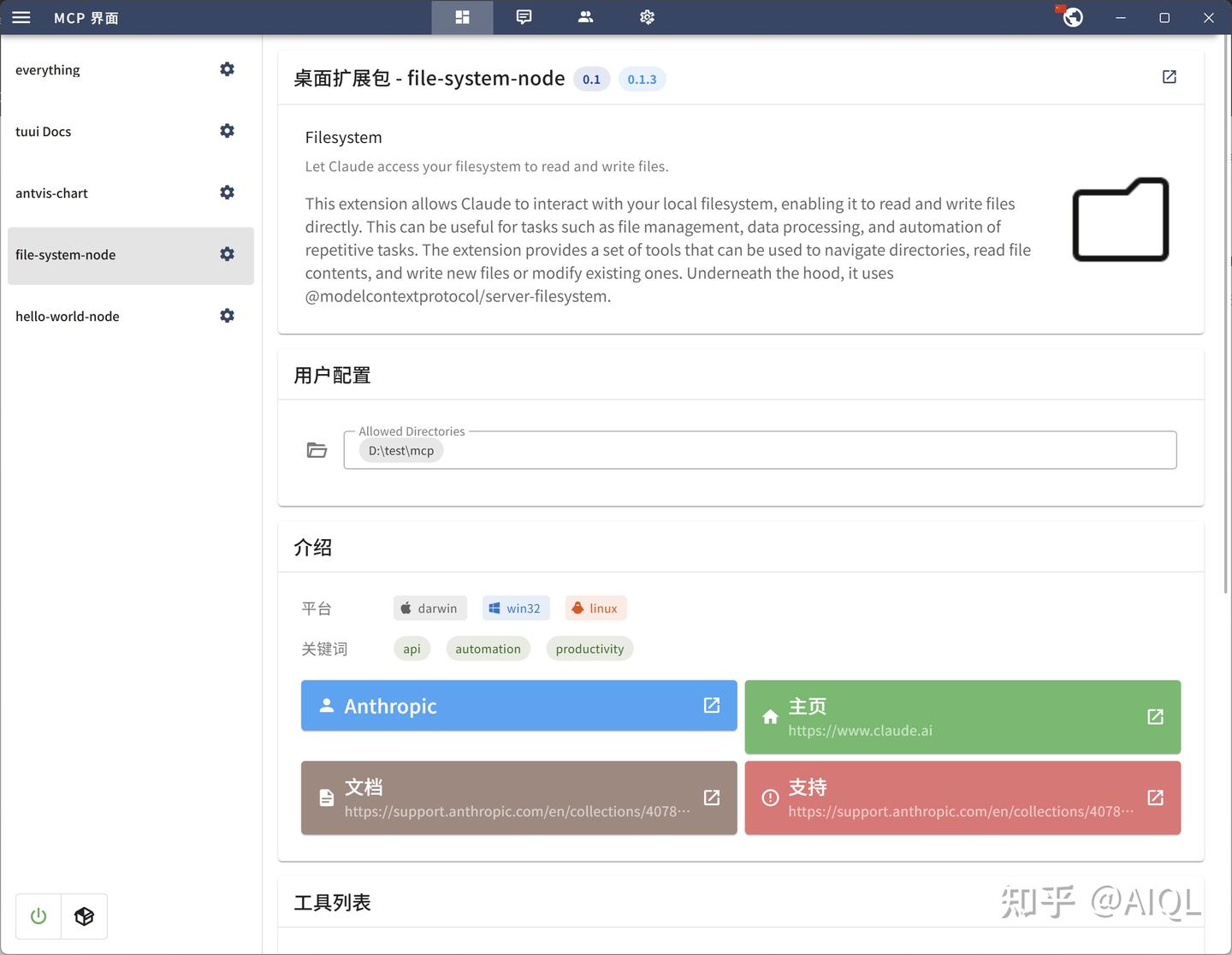Open the 主页 homepage card
Image resolution: width=1232 pixels, height=955 pixels.
[962, 717]
